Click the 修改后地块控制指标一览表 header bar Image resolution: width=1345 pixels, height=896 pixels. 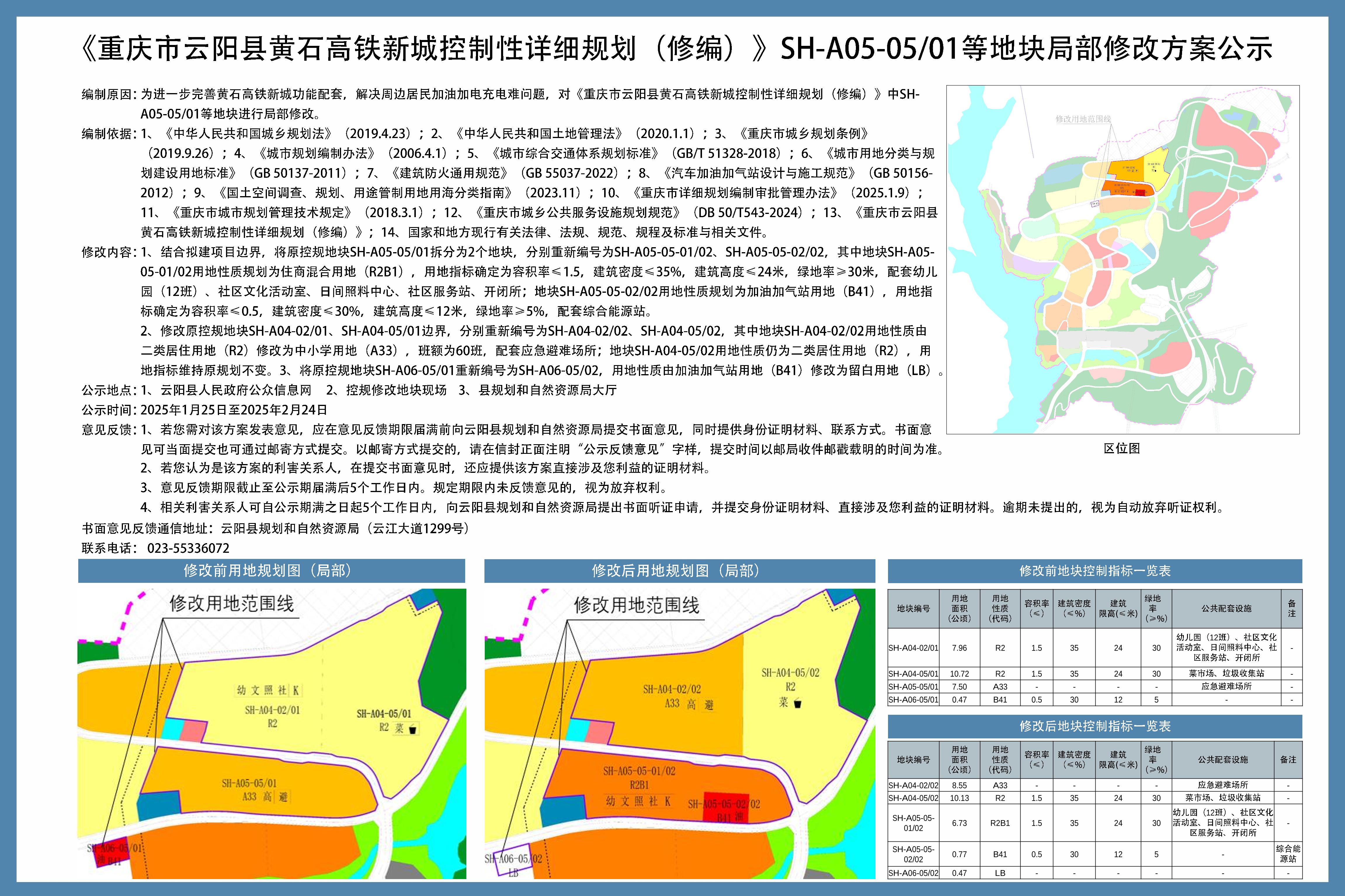click(x=1095, y=726)
